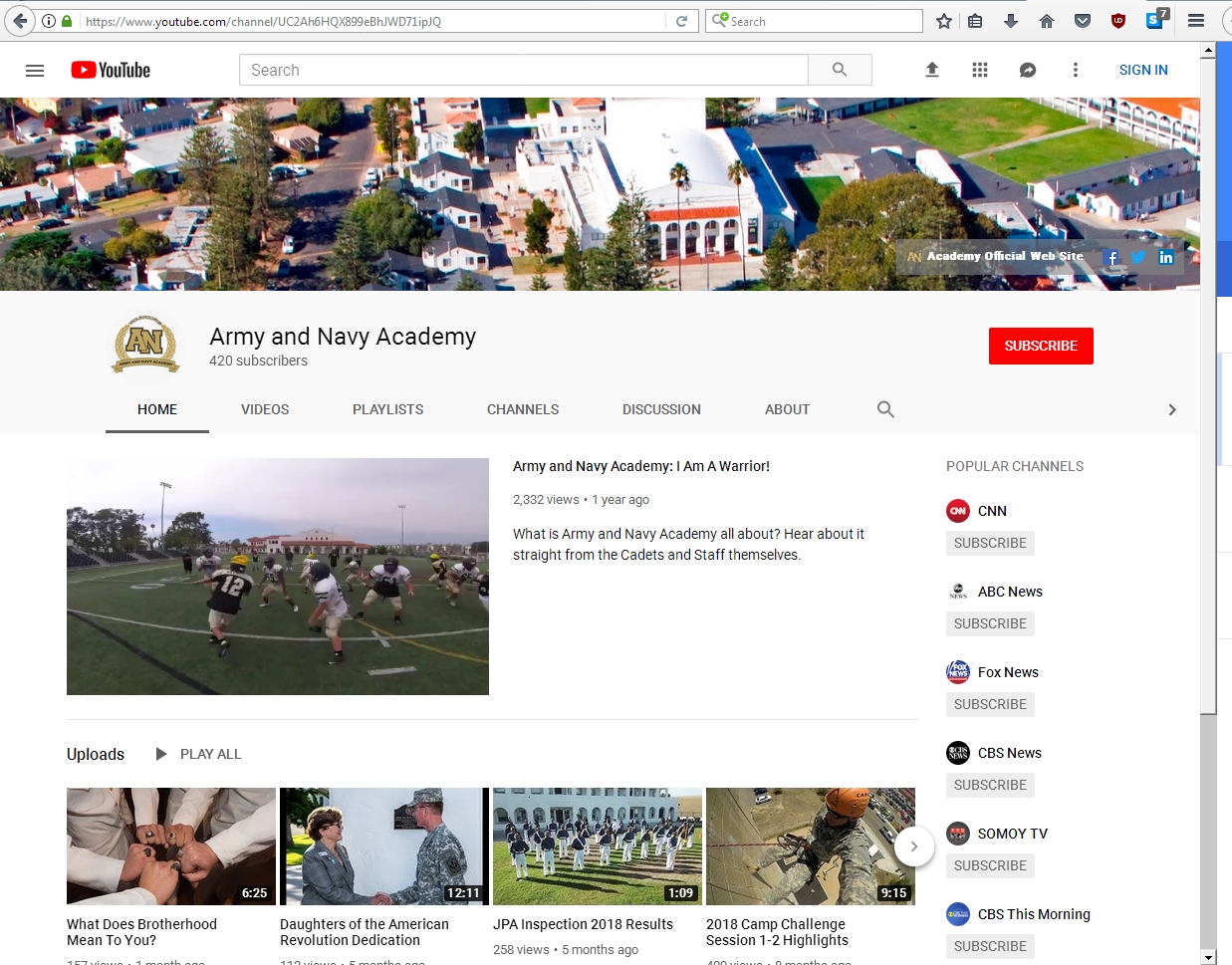Viewport: 1232px width, 965px height.
Task: Click the browser back arrow button
Action: [20, 21]
